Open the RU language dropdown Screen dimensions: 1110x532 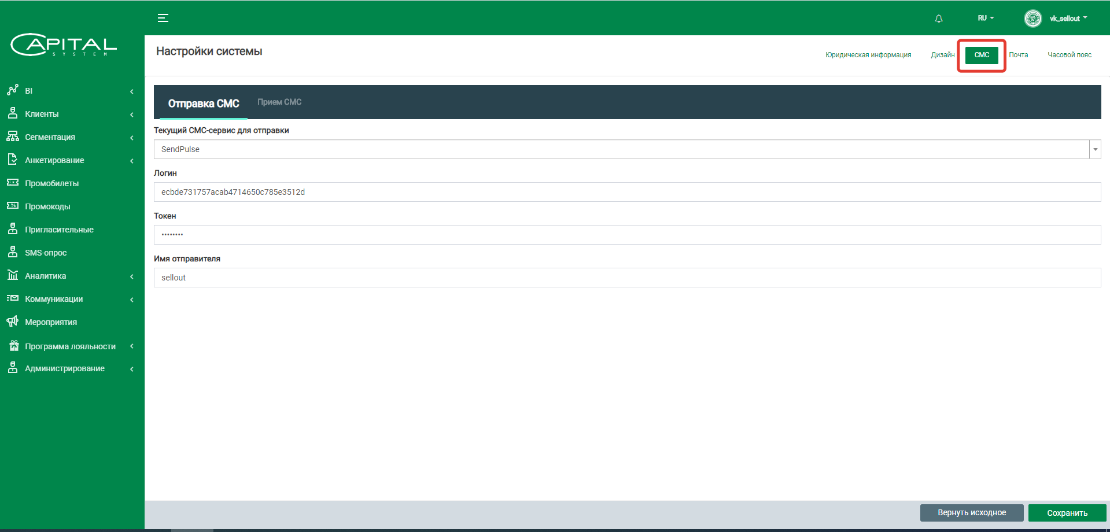point(987,18)
